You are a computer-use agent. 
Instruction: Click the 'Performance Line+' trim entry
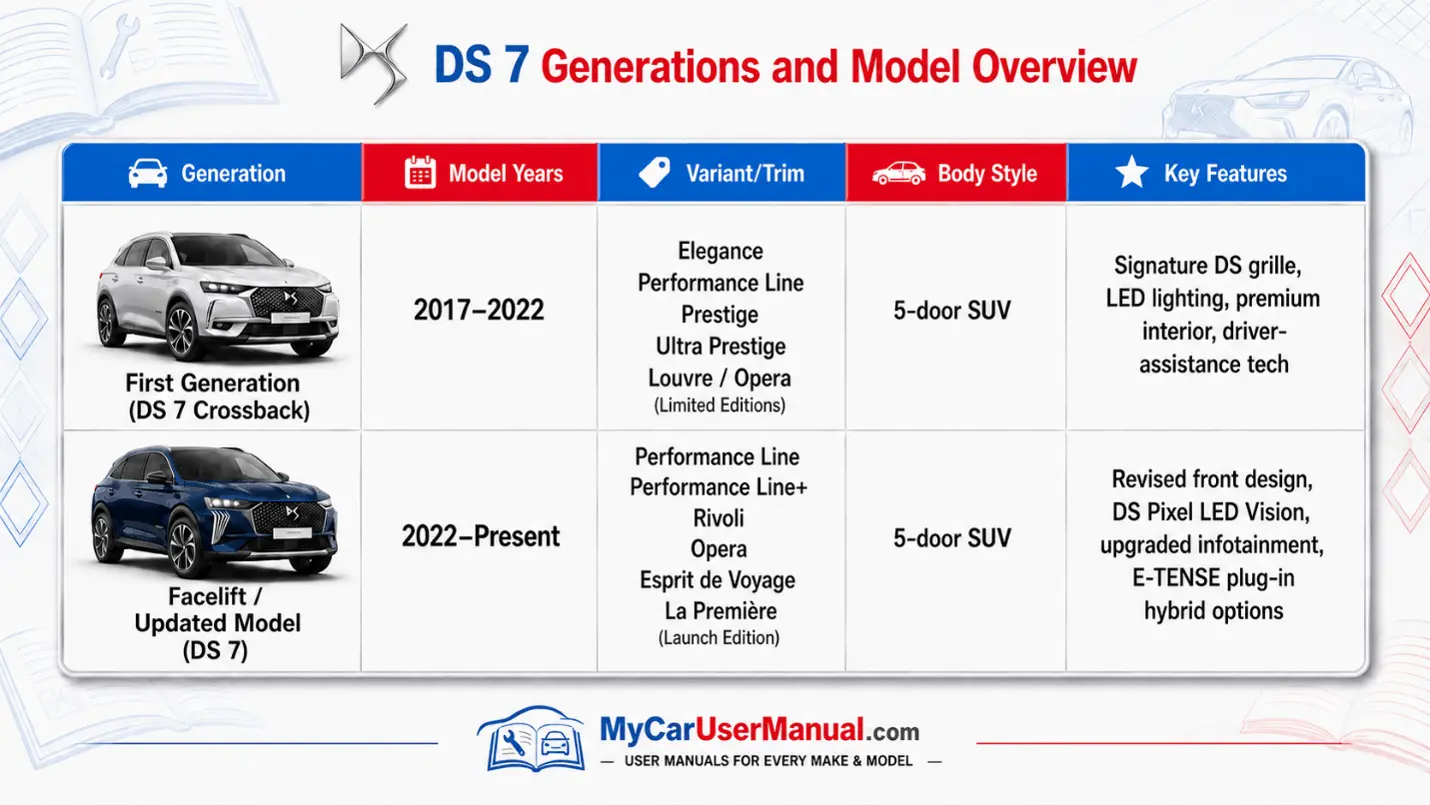[x=719, y=487]
